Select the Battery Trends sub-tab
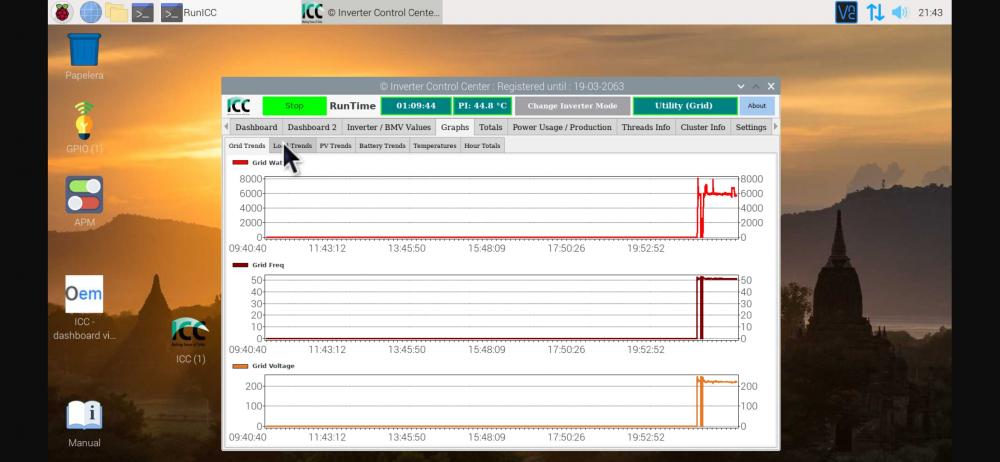The width and height of the screenshot is (1000, 462). pos(382,145)
